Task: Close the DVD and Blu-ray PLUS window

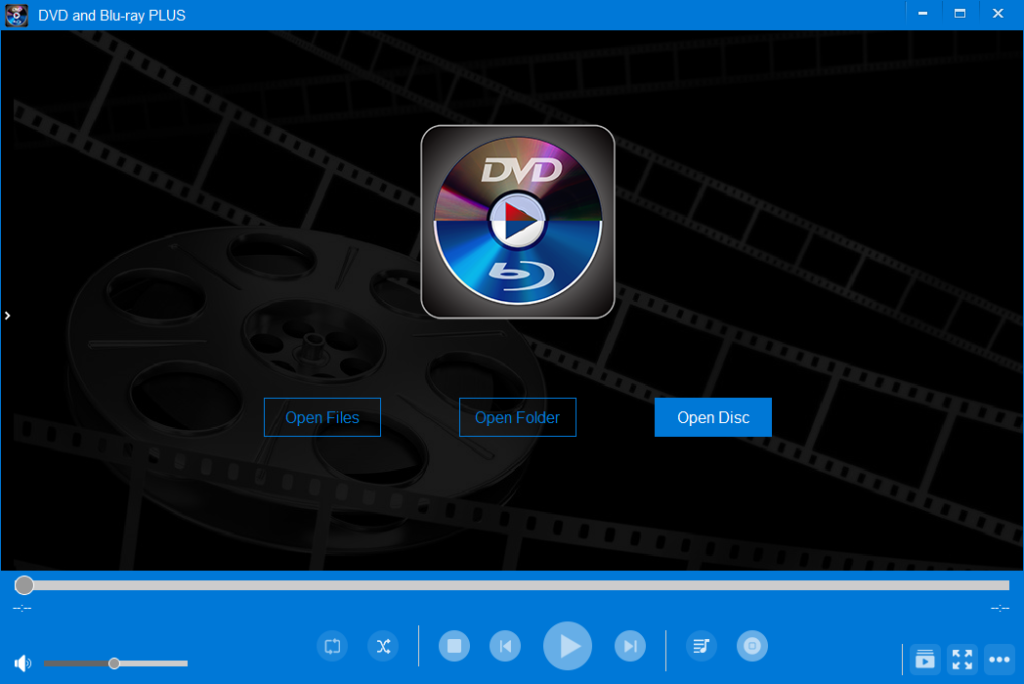Action: tap(998, 14)
